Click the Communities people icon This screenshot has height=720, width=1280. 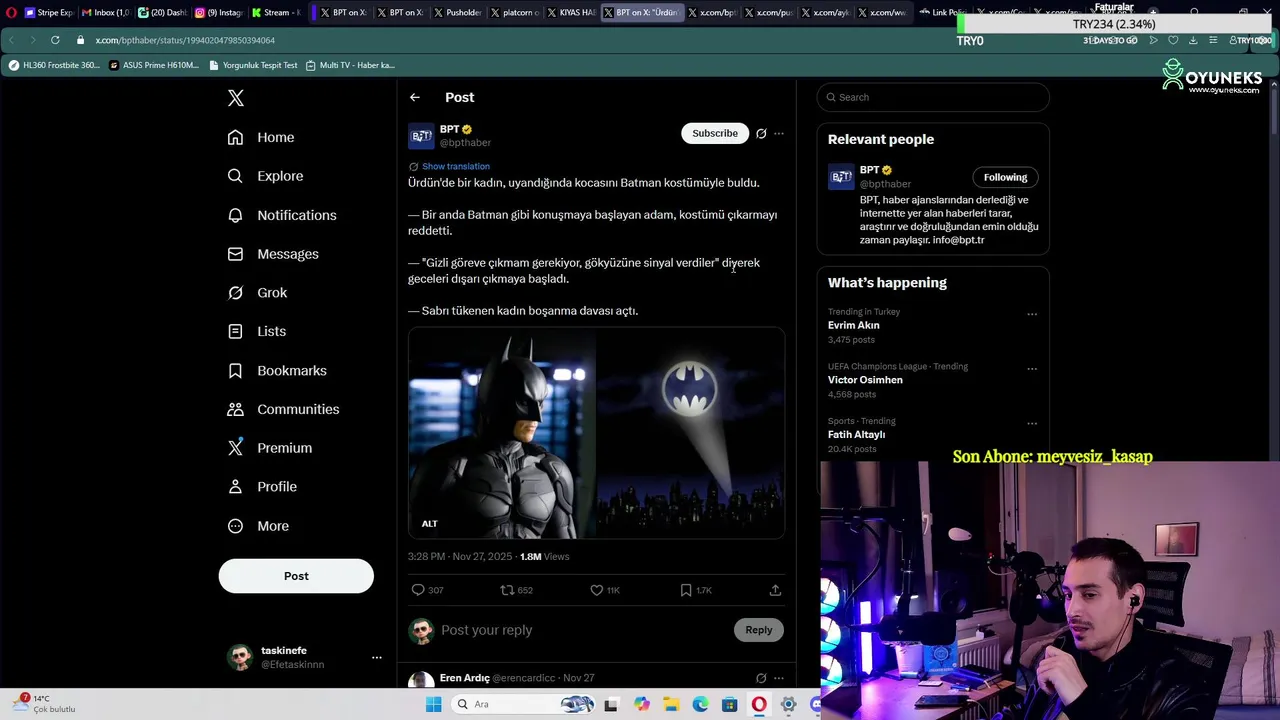pyautogui.click(x=235, y=409)
